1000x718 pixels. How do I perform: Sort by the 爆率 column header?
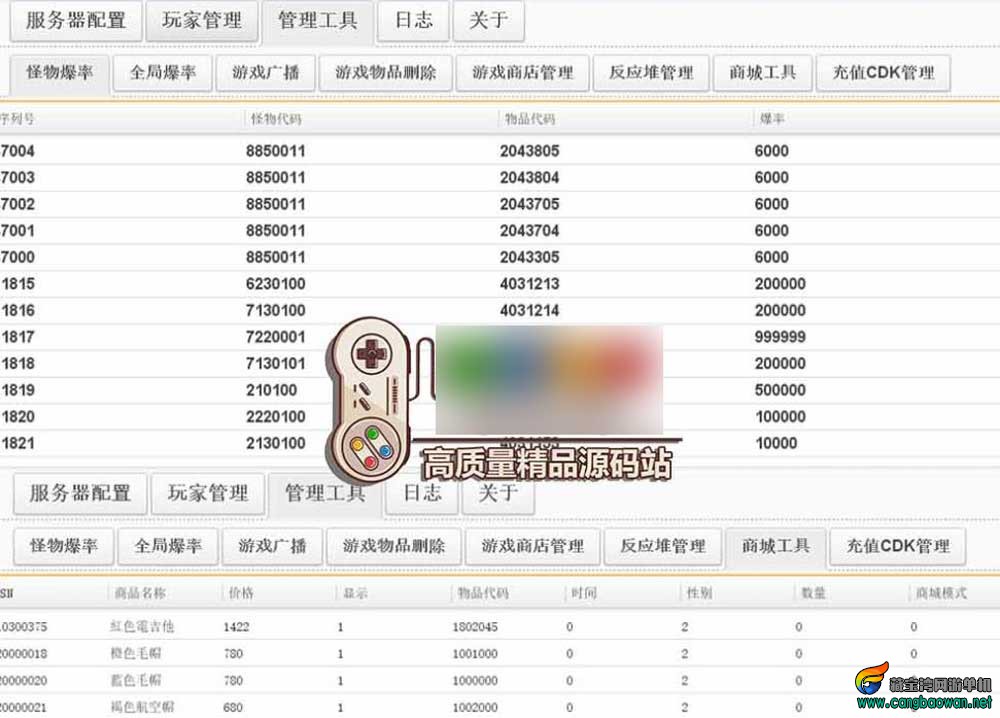point(771,119)
